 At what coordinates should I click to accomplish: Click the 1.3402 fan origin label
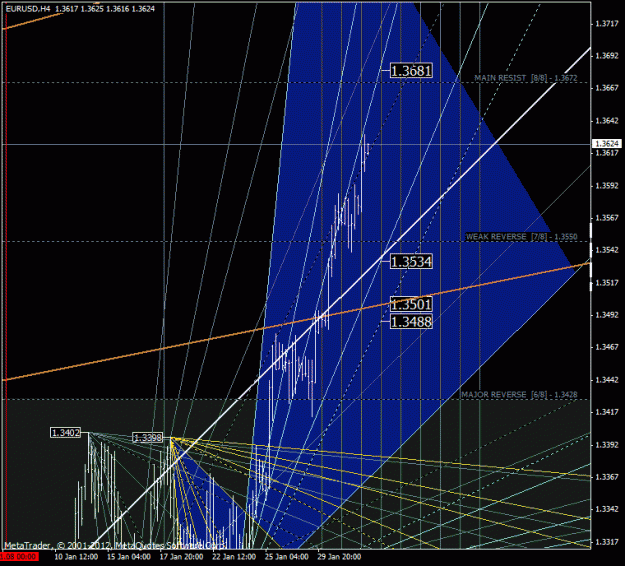click(65, 432)
